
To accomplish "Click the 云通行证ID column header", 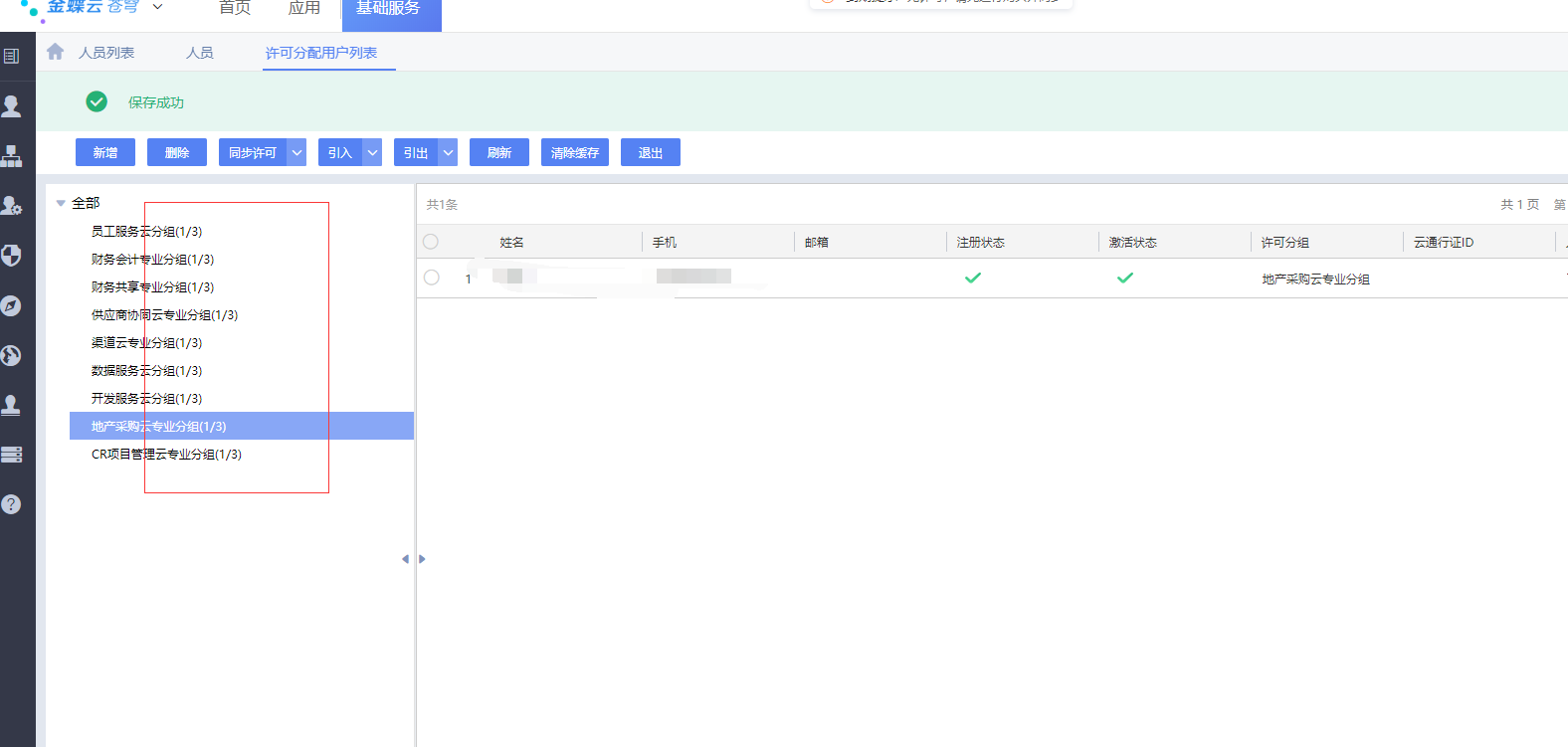I will pyautogui.click(x=1444, y=243).
